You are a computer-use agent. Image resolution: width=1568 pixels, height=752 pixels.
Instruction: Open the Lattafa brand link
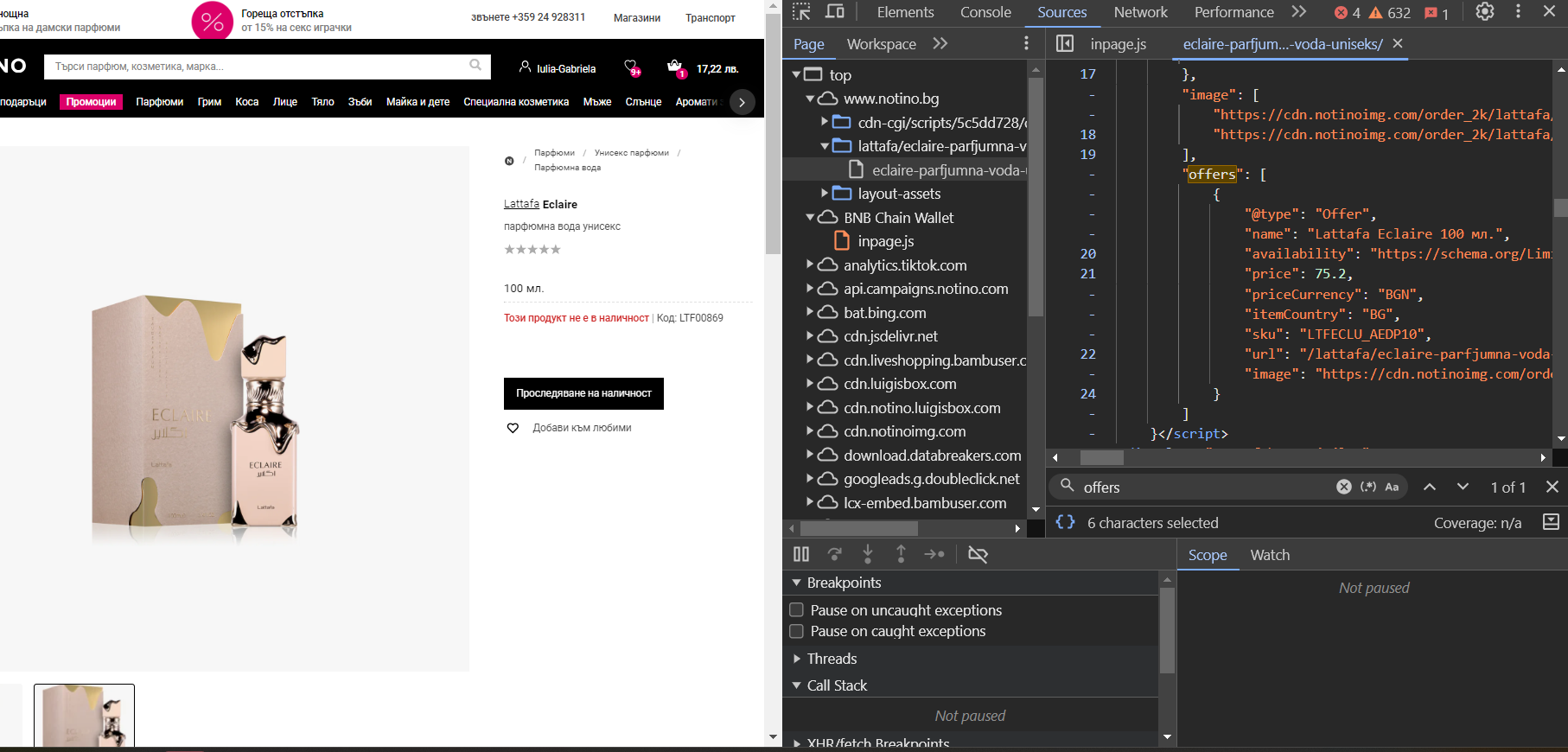[521, 204]
